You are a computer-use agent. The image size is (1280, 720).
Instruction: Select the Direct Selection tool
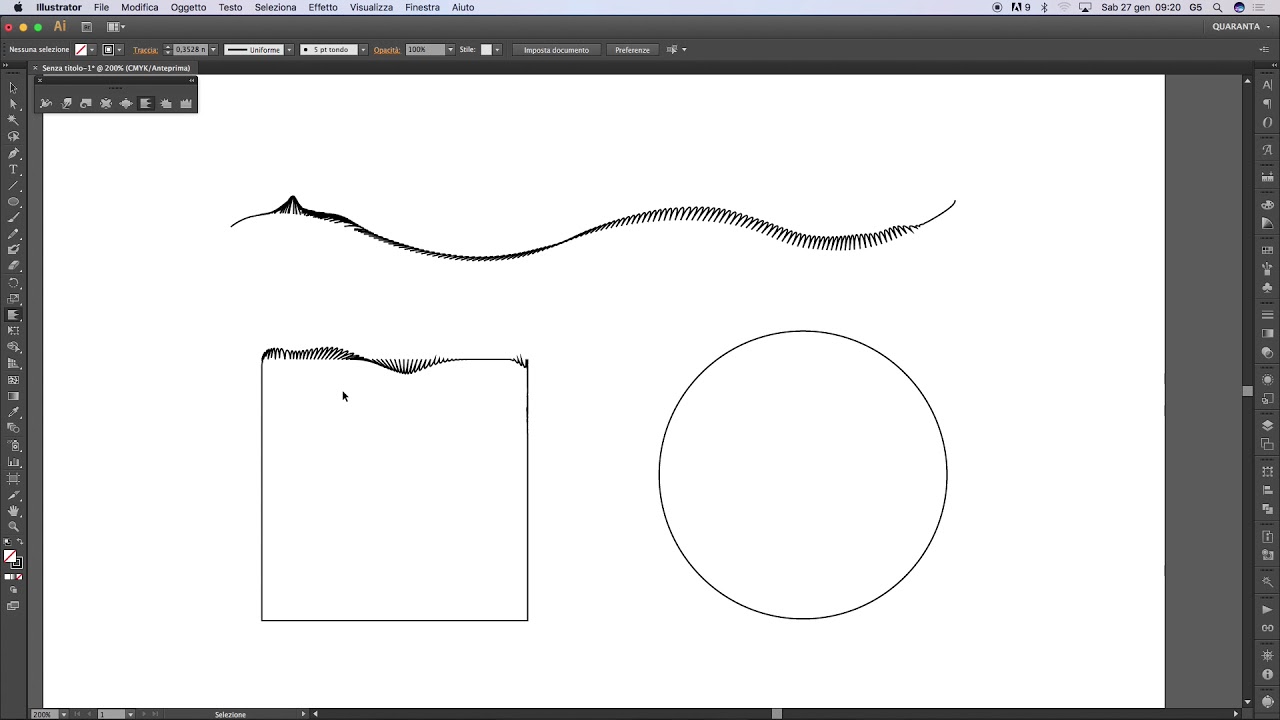click(13, 104)
